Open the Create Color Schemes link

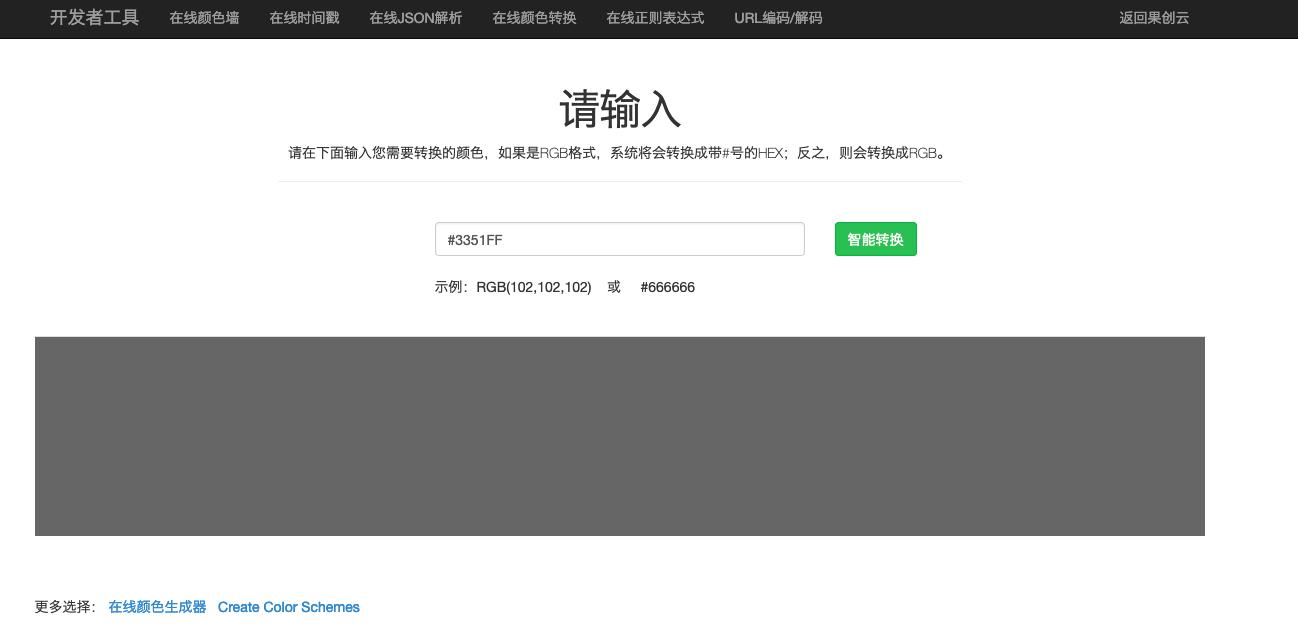tap(289, 607)
